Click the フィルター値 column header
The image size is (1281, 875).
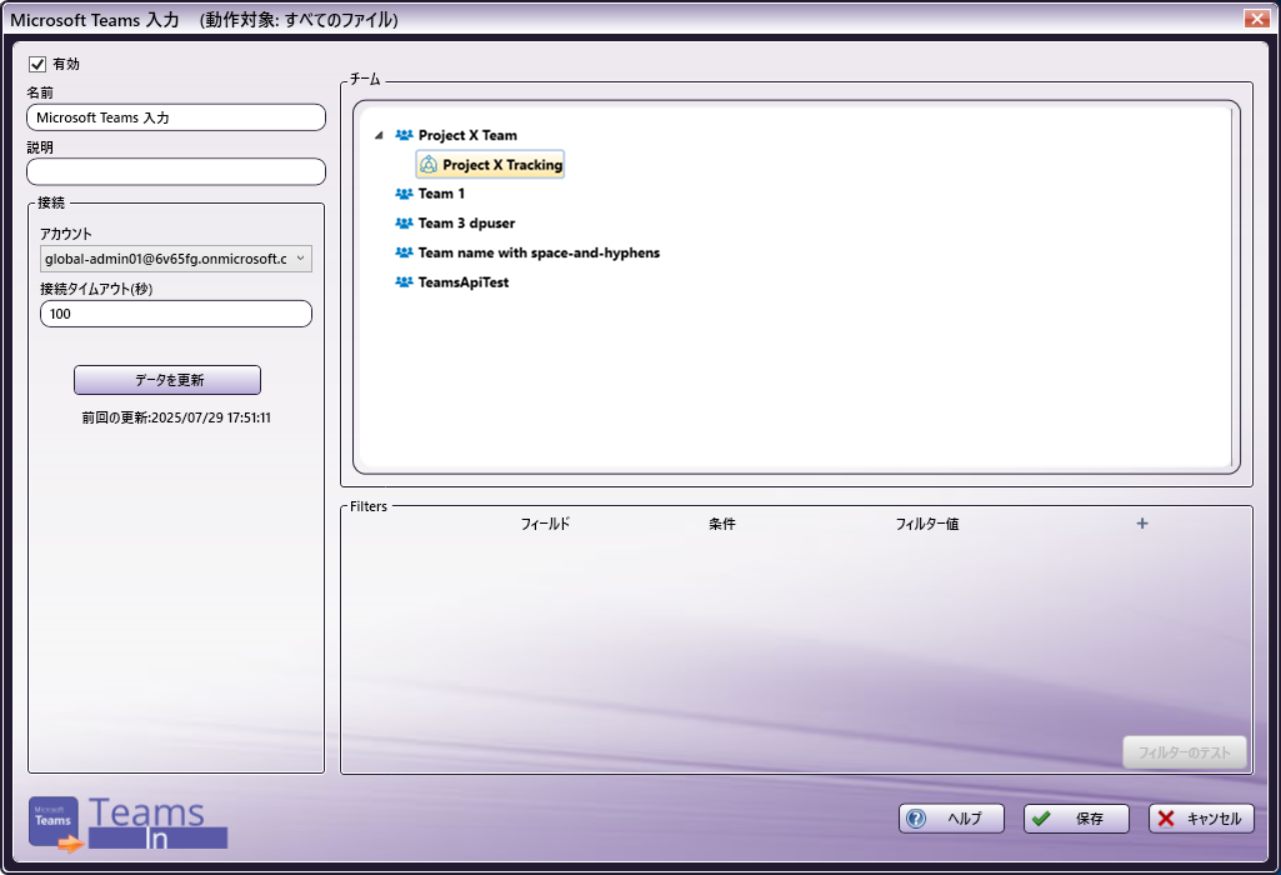(927, 524)
